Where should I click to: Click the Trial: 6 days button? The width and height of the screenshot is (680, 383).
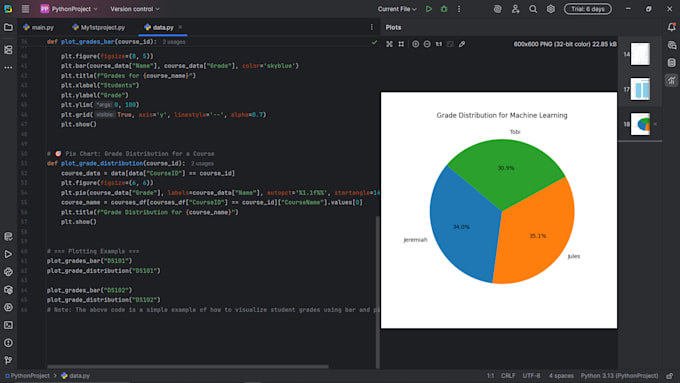[x=588, y=9]
